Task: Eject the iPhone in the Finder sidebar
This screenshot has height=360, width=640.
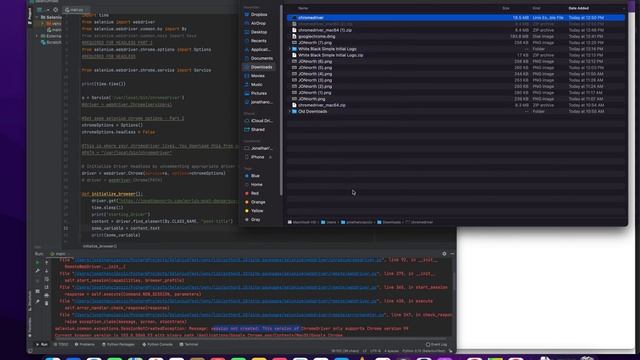Action: (x=270, y=157)
